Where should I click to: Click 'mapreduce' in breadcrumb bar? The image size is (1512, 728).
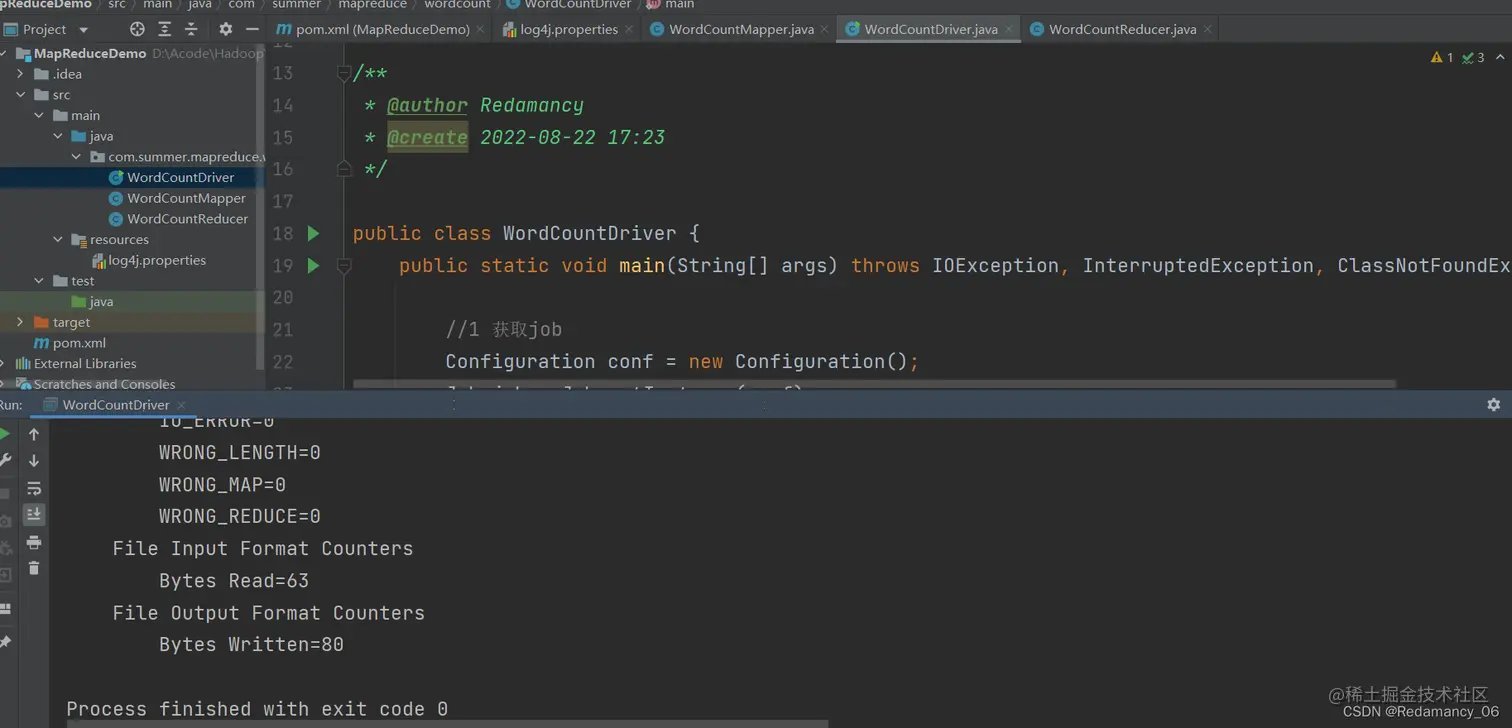(x=372, y=5)
